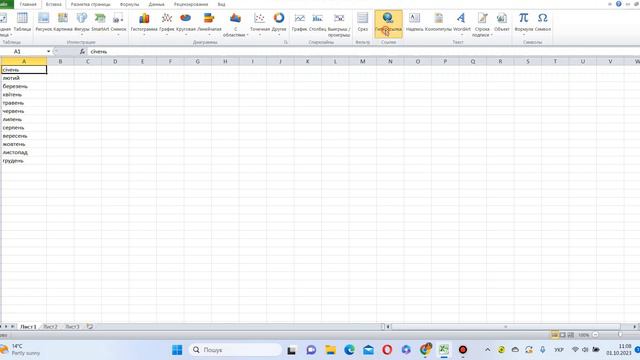Image resolution: width=640 pixels, height=360 pixels.
Task: Select the cell containing грудень
Action: point(24,161)
